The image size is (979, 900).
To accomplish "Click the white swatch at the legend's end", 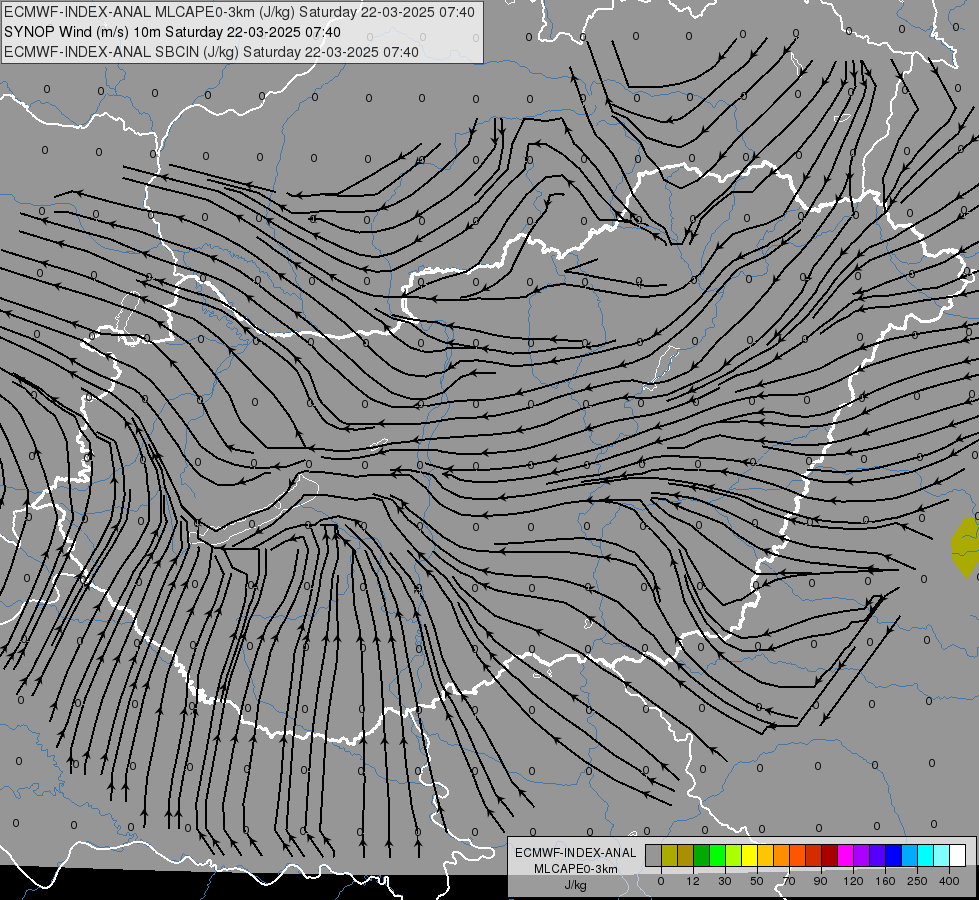I will [x=958, y=855].
